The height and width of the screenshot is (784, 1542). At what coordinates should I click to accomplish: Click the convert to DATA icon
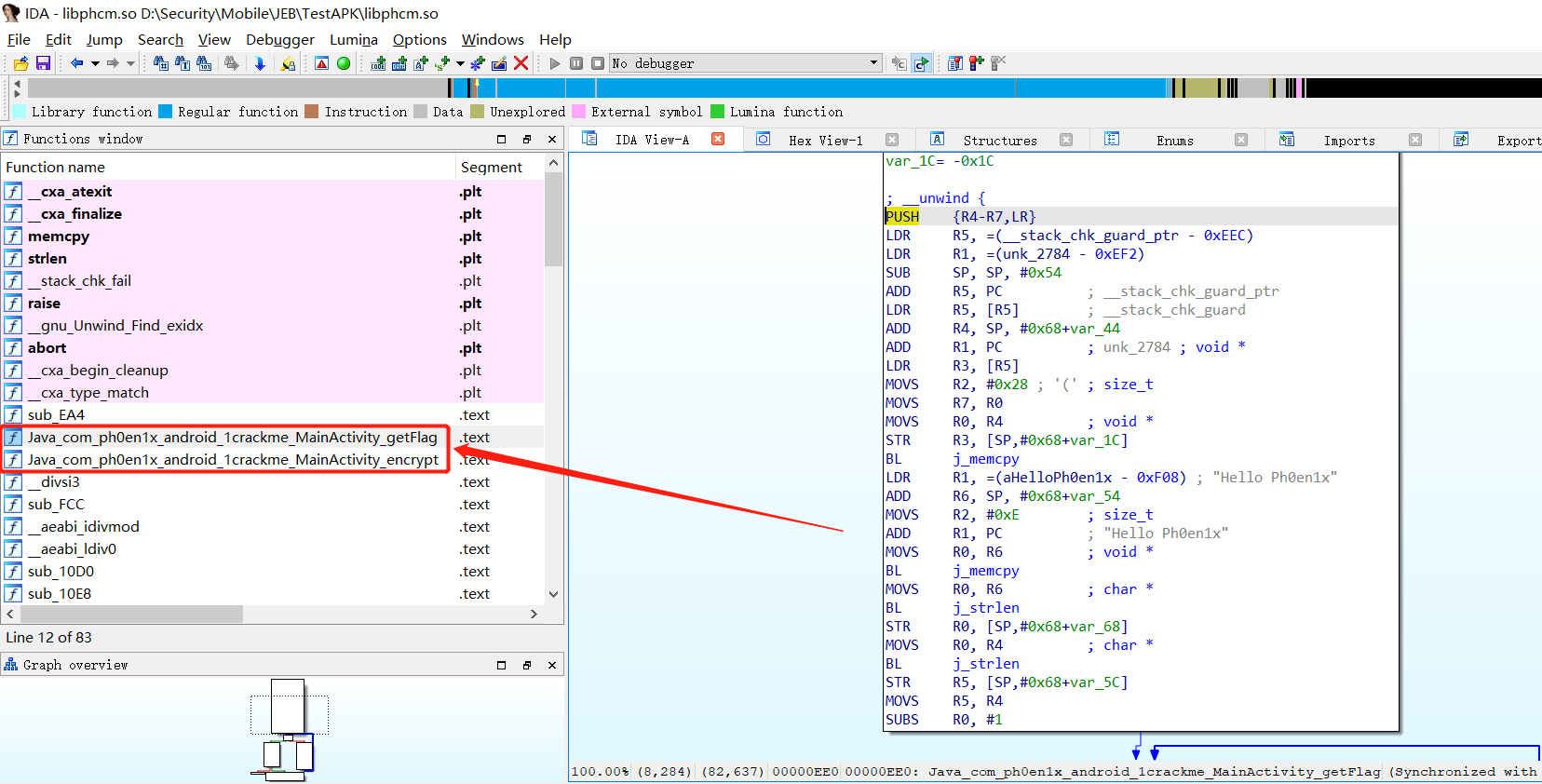pos(399,63)
